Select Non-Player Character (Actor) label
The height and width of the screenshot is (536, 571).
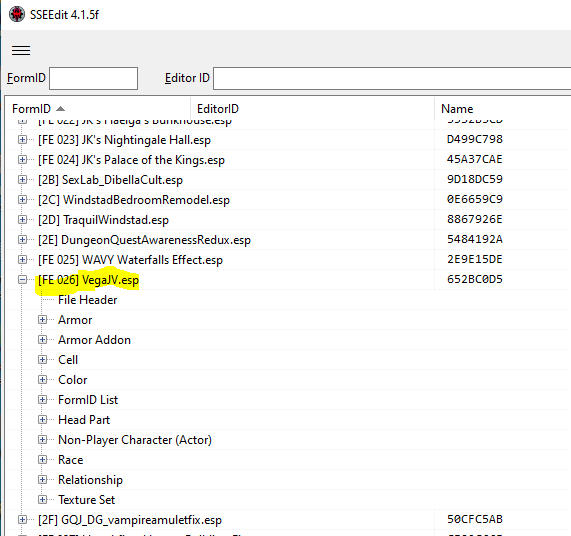click(135, 440)
